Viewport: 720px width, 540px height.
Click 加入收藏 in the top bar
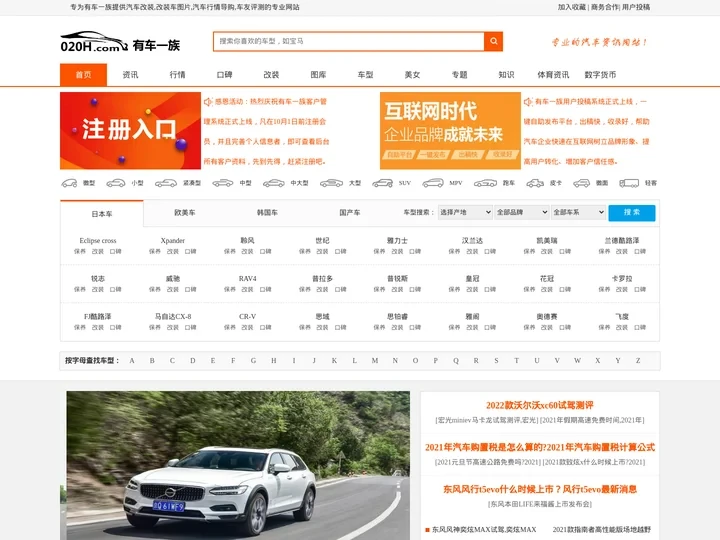pyautogui.click(x=571, y=7)
